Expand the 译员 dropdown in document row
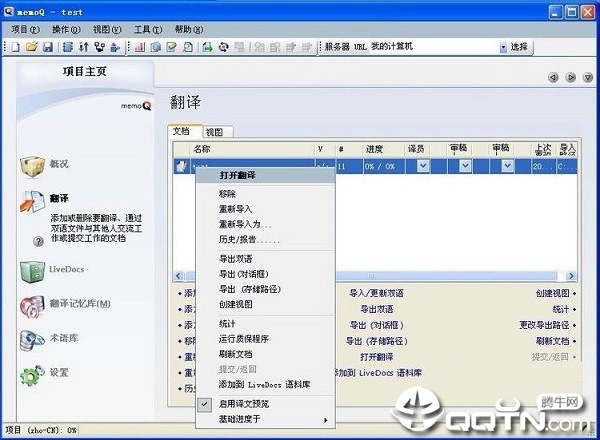The width and height of the screenshot is (600, 440). 423,166
